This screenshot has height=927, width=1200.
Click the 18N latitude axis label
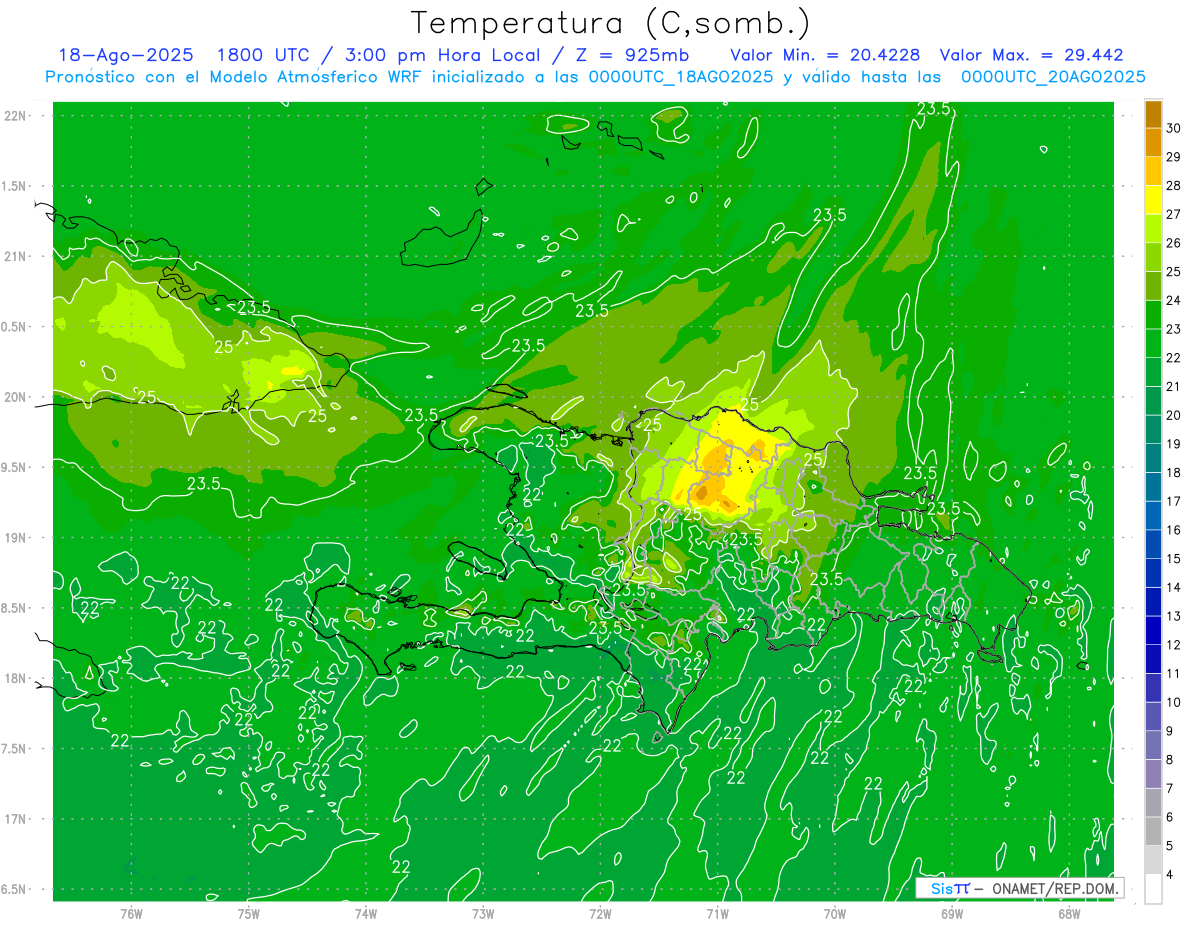point(15,678)
